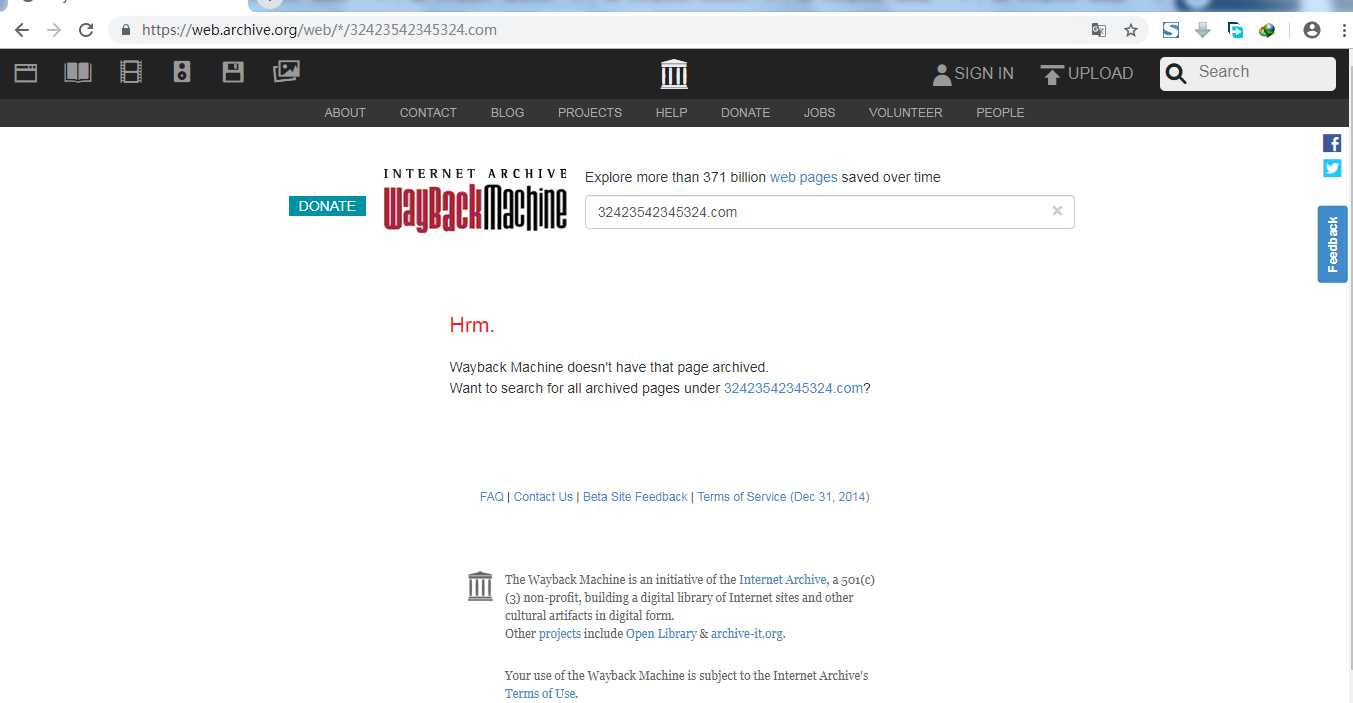Viewport: 1353px width, 703px height.
Task: Bookmark this page with the star
Action: coord(1131,30)
